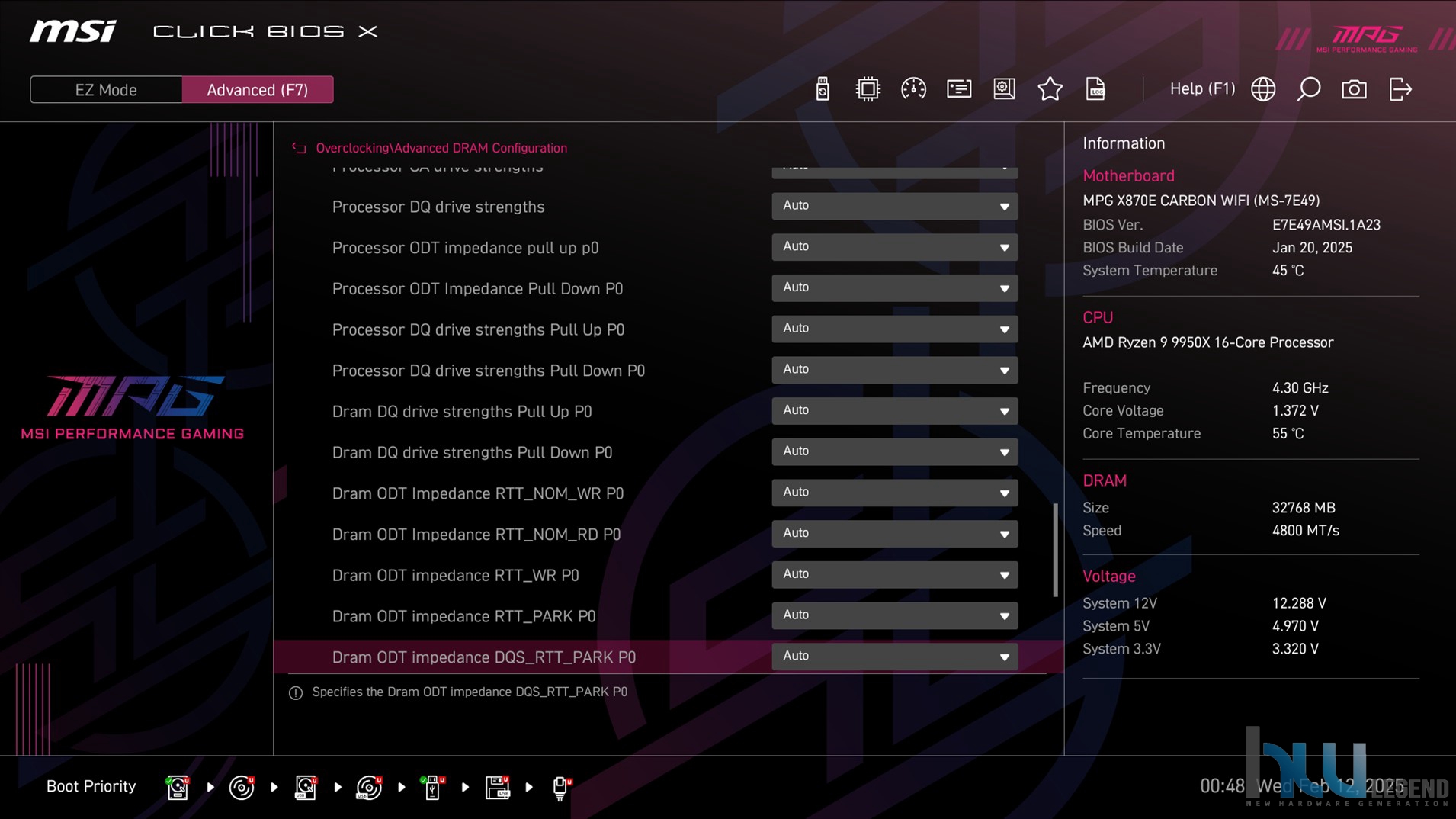Open the Favorites star icon

(x=1050, y=89)
